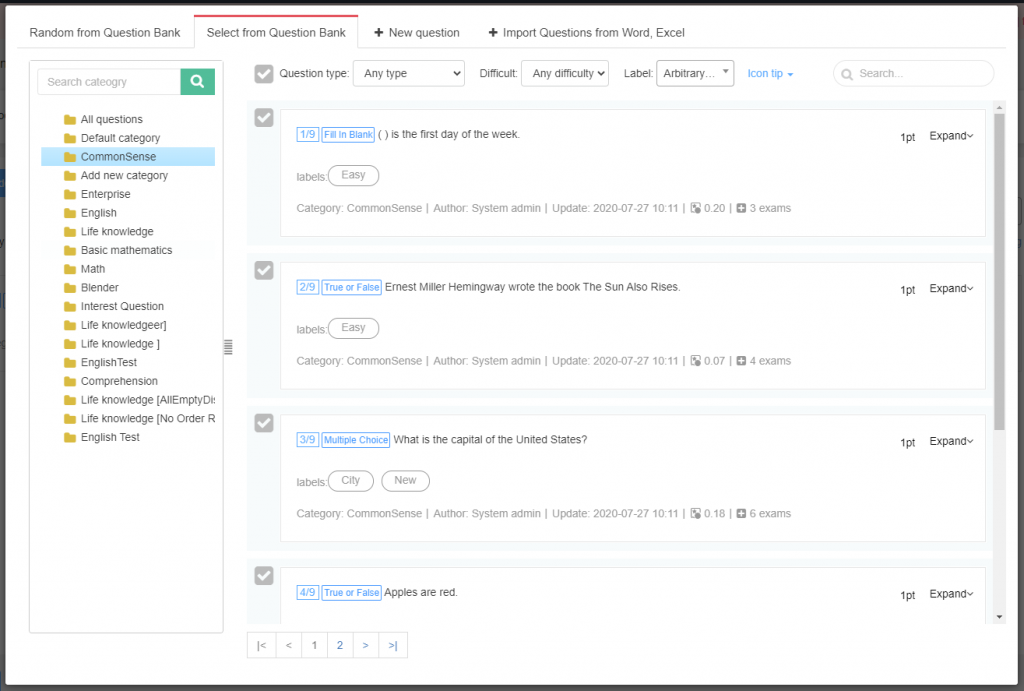Uncheck the Hemingway True or False question
This screenshot has width=1024, height=691.
point(264,270)
